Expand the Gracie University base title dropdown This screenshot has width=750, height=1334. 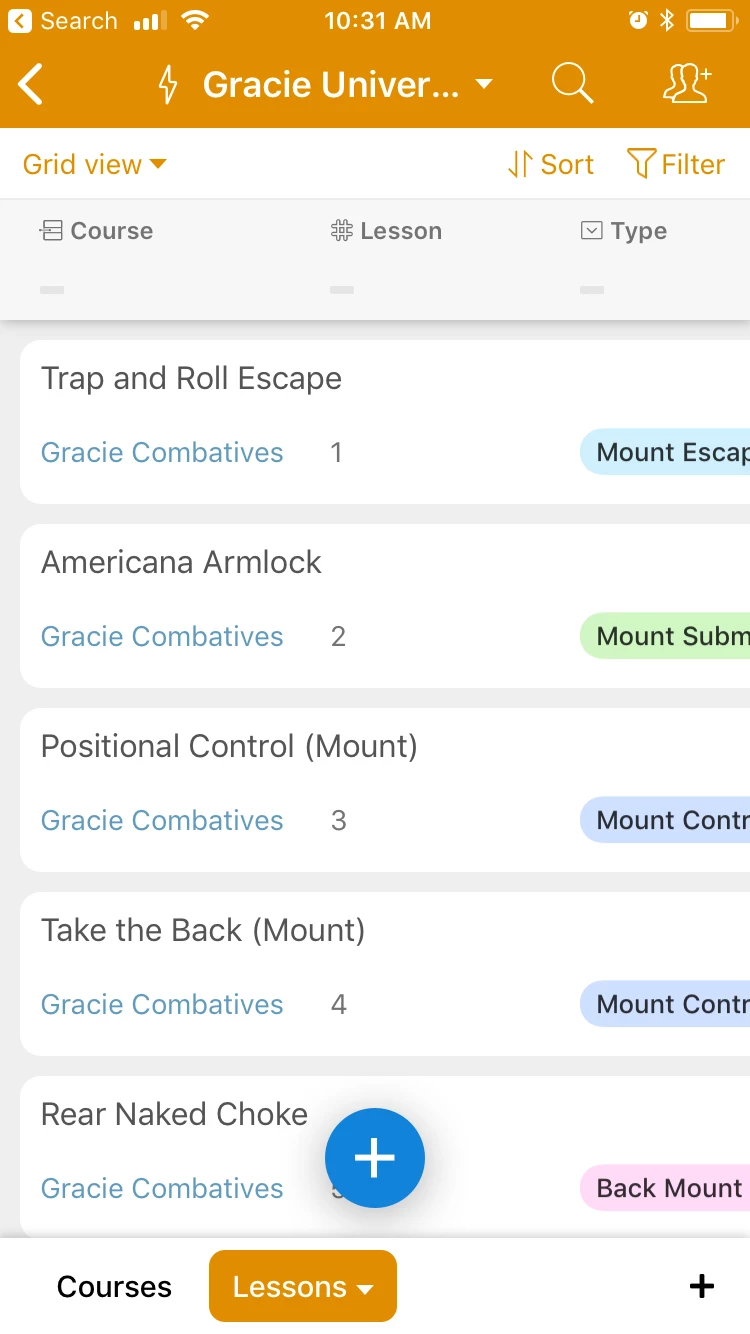point(484,85)
